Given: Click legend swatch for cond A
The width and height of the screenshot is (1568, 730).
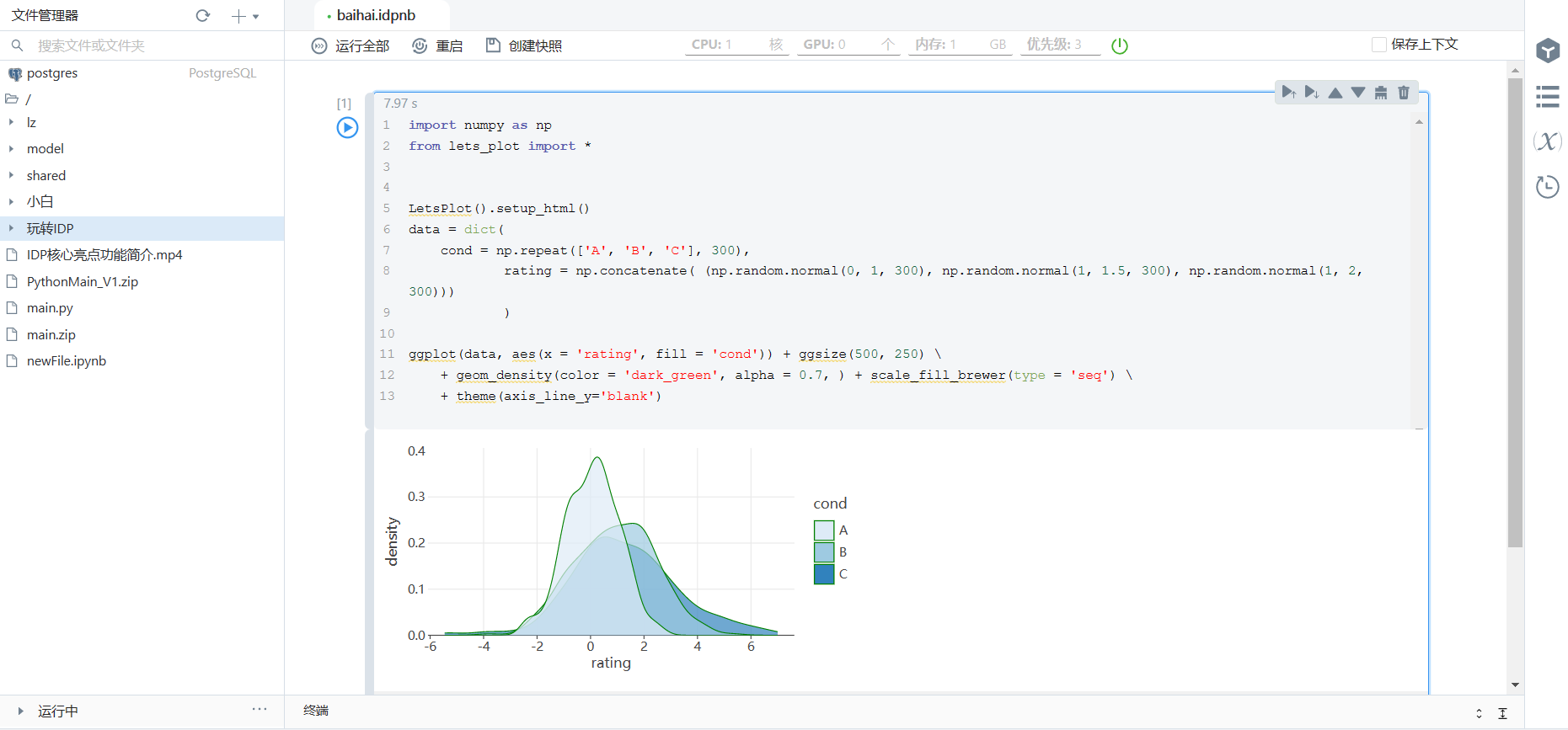Looking at the screenshot, I should [x=824, y=530].
